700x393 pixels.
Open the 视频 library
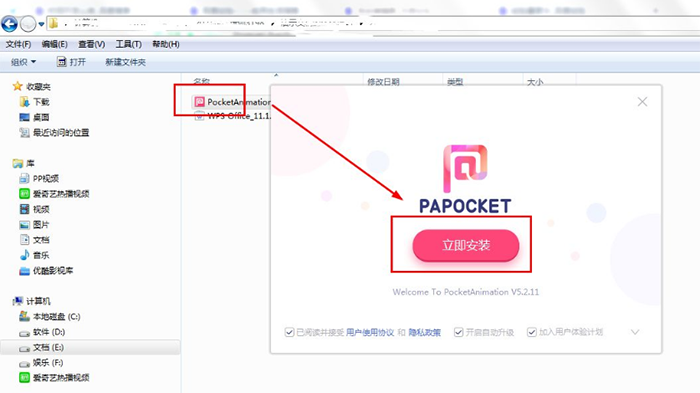(x=34, y=209)
